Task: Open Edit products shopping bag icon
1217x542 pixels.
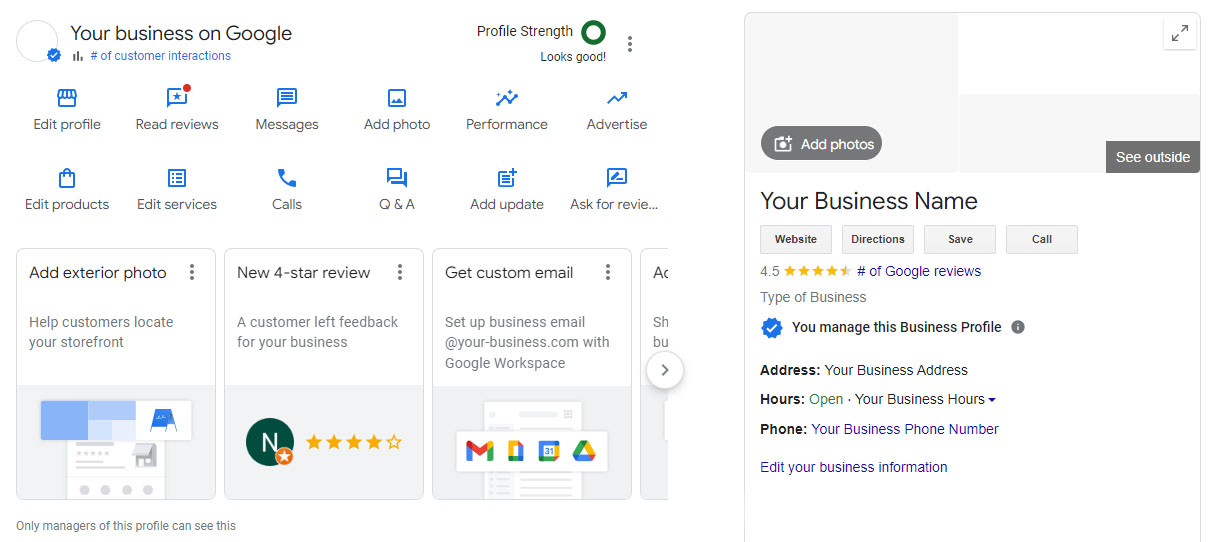Action: coord(67,178)
